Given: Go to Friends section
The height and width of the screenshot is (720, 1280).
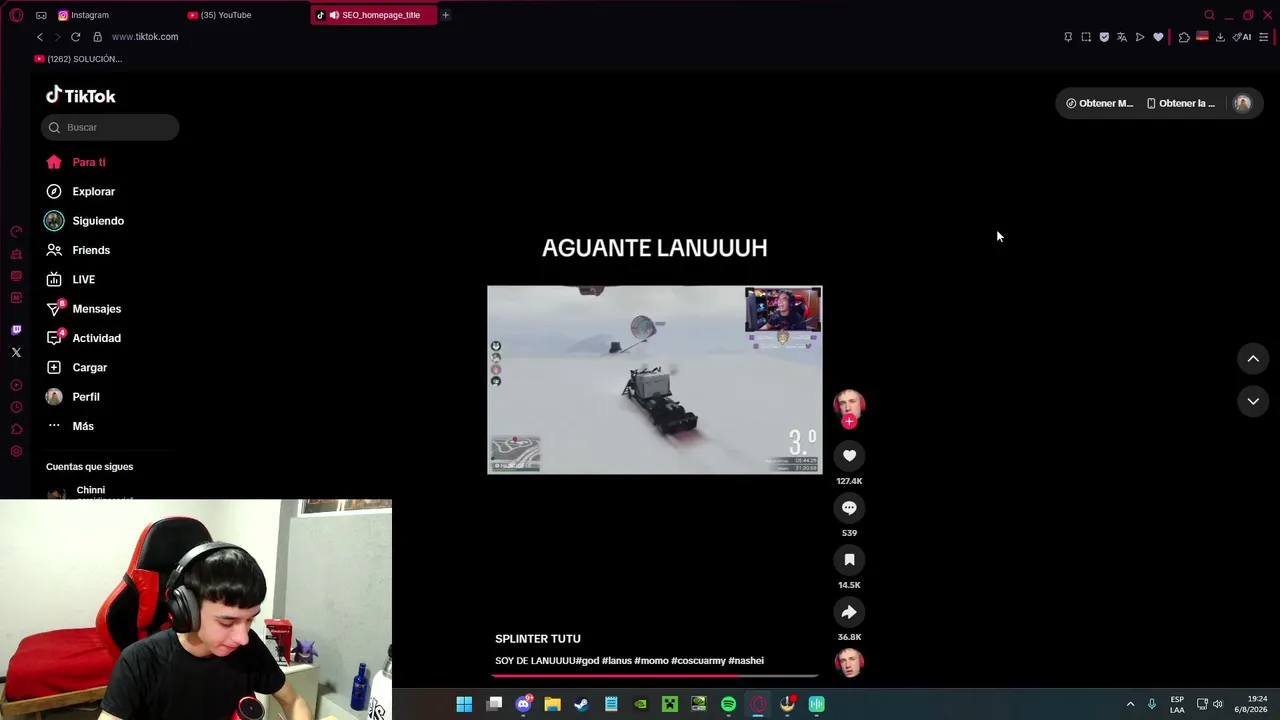Looking at the screenshot, I should pos(77,250).
